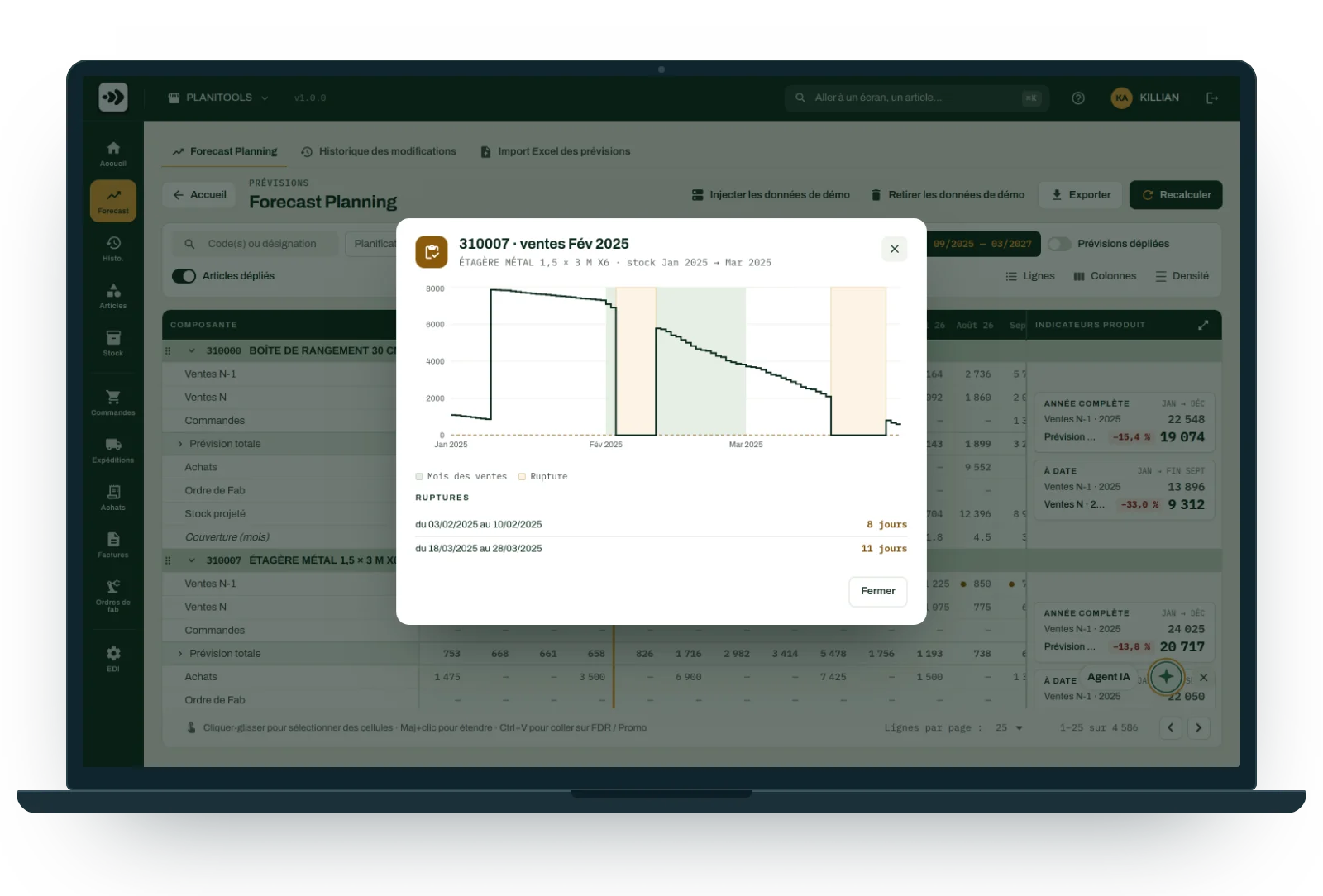Click the Exporter button
The width and height of the screenshot is (1323, 896).
tap(1080, 195)
